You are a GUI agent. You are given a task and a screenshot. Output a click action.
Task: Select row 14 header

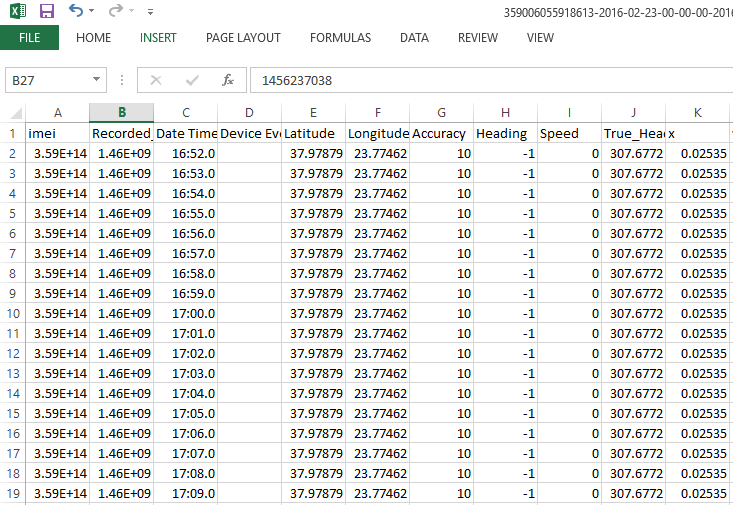tap(13, 393)
